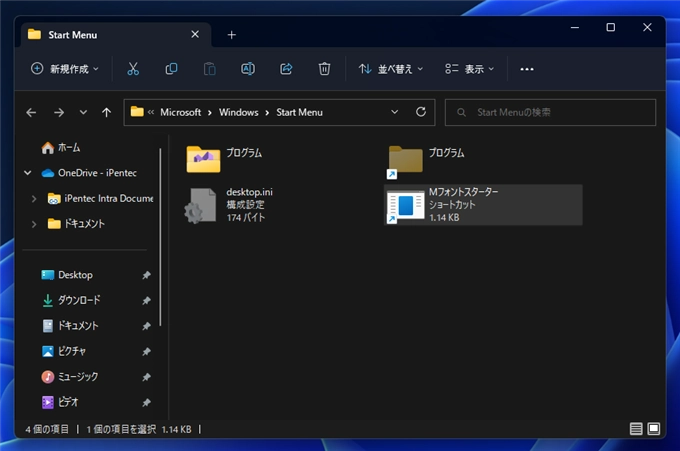The height and width of the screenshot is (451, 680).
Task: Click the pin icon next to ダウンロード
Action: (147, 300)
